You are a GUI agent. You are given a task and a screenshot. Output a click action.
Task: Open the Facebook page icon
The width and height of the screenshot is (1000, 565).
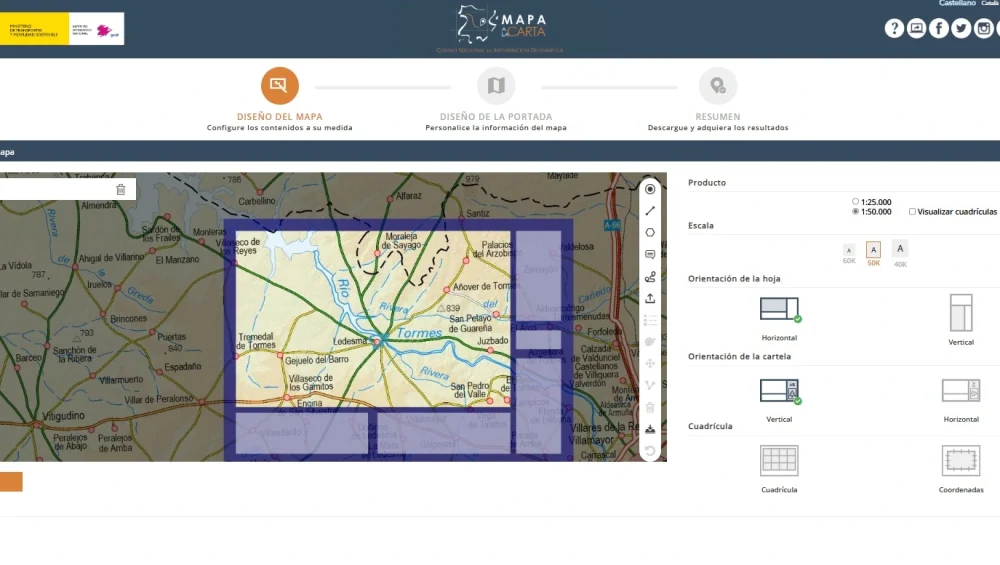939,29
